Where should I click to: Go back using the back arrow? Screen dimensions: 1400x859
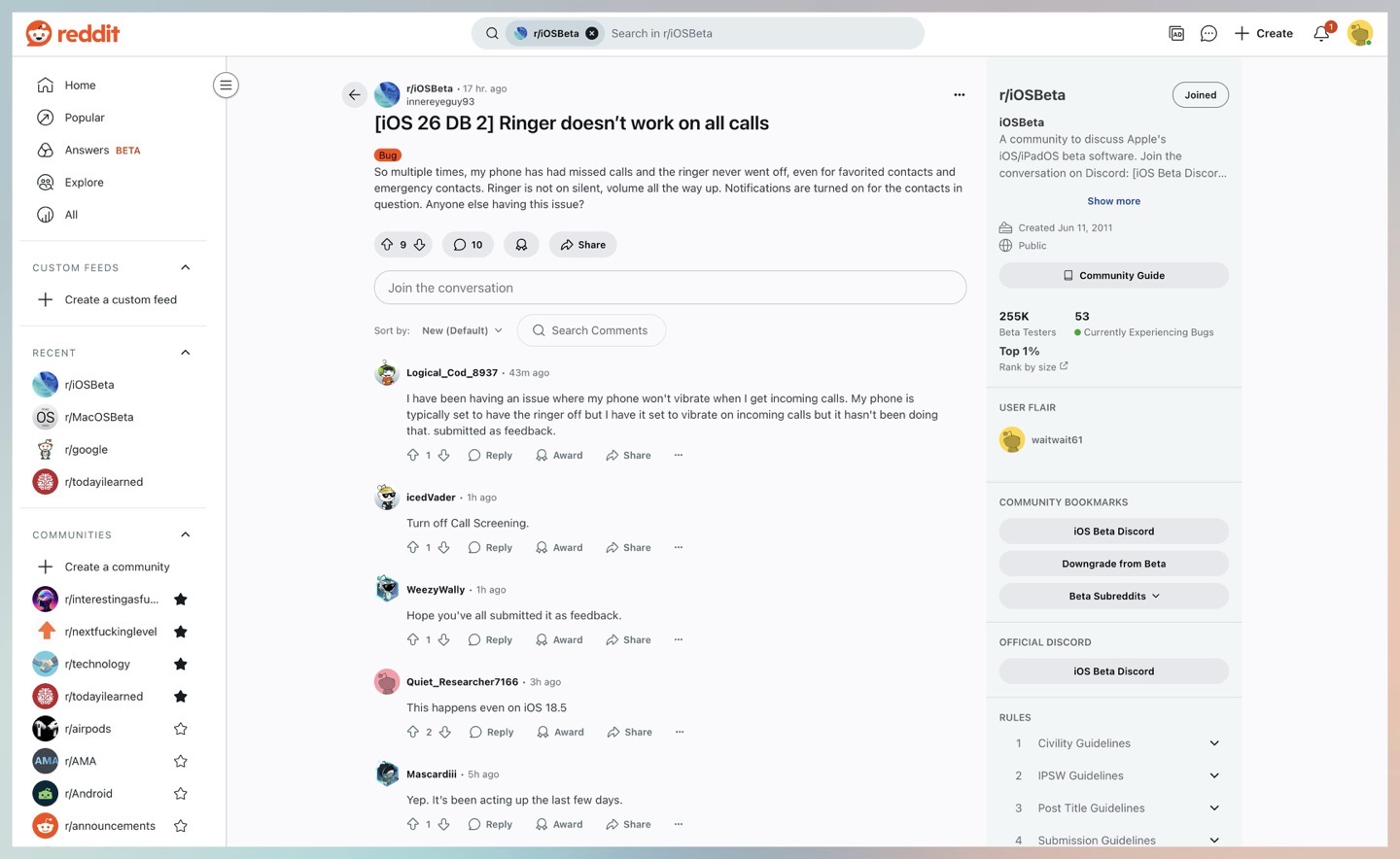354,94
